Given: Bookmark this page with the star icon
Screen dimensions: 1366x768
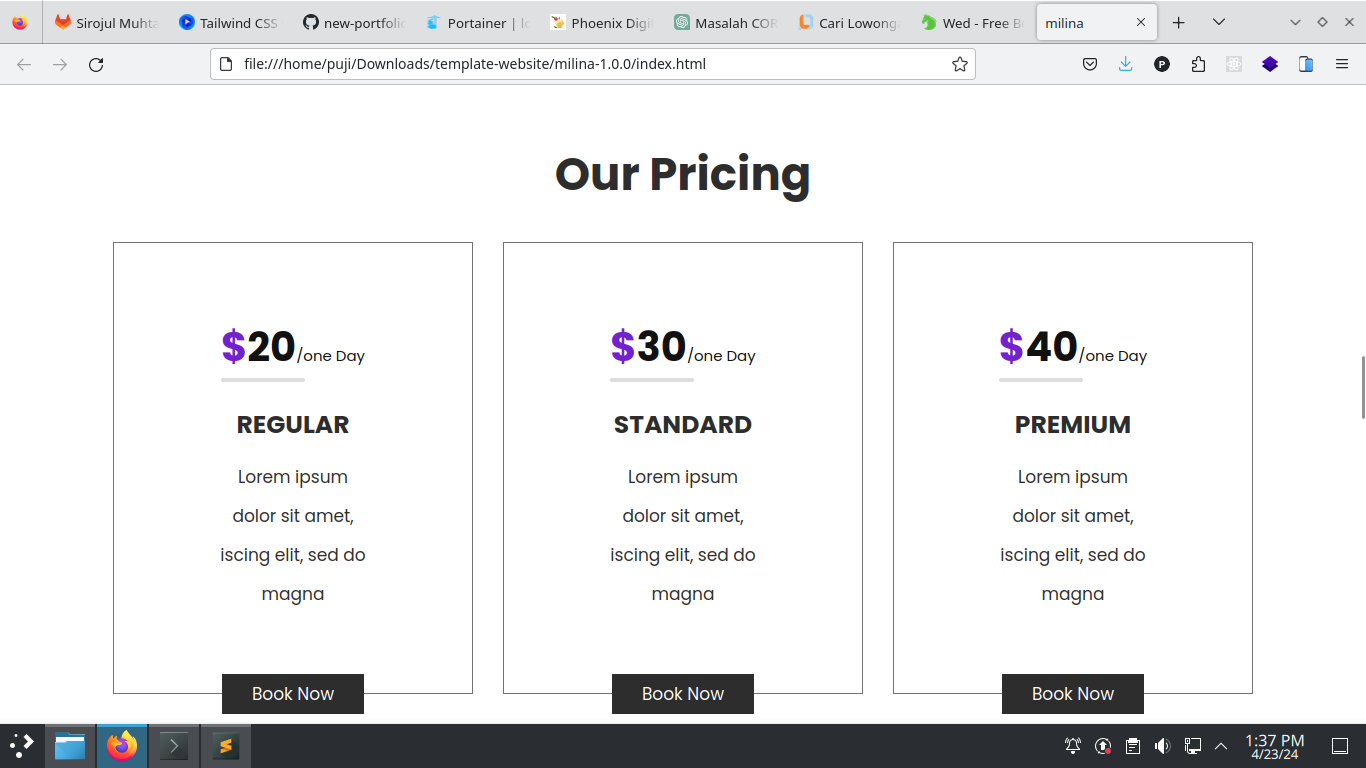Looking at the screenshot, I should pos(960,64).
